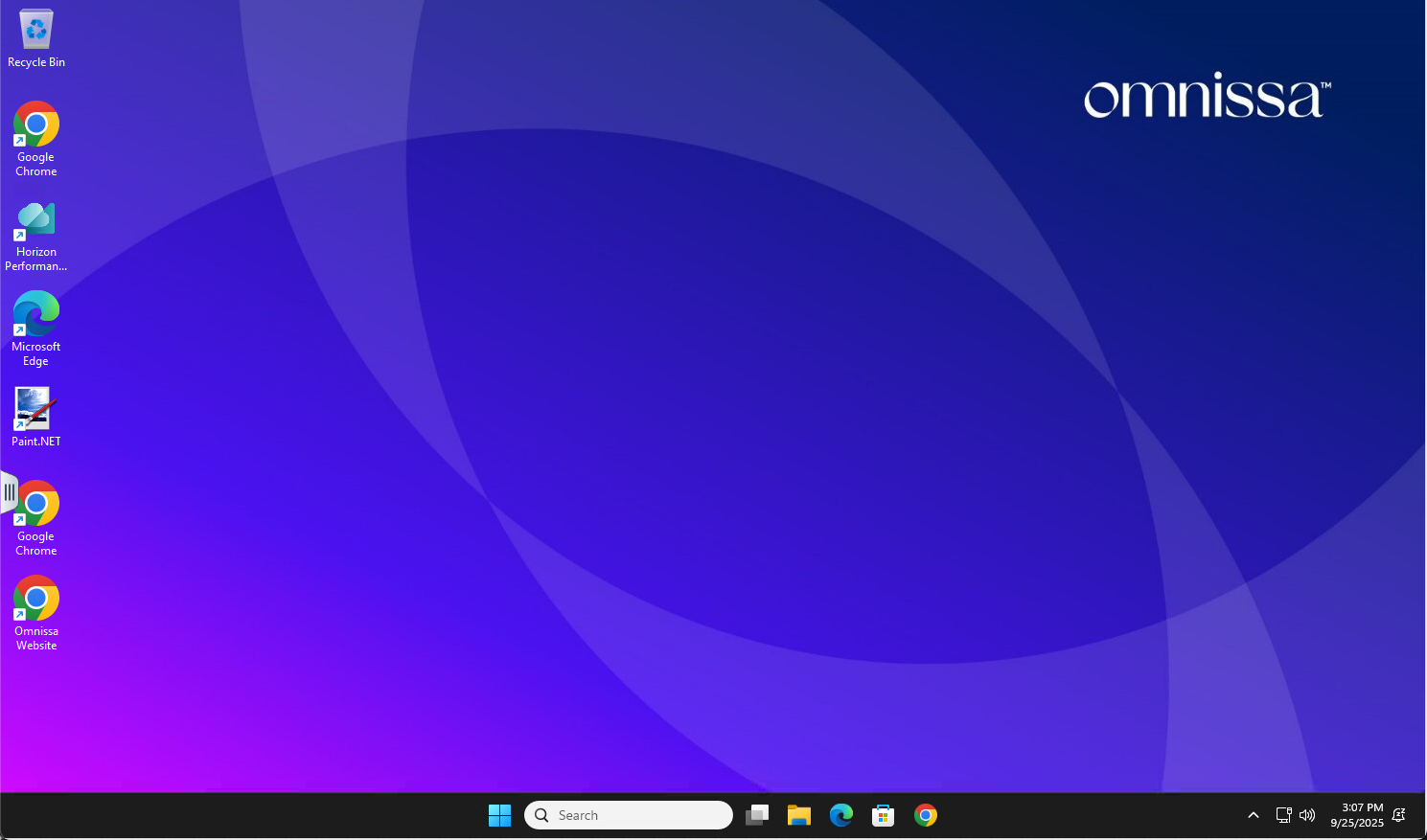Viewport: 1427px width, 840px height.
Task: Click the volume speaker icon
Action: coord(1307,815)
